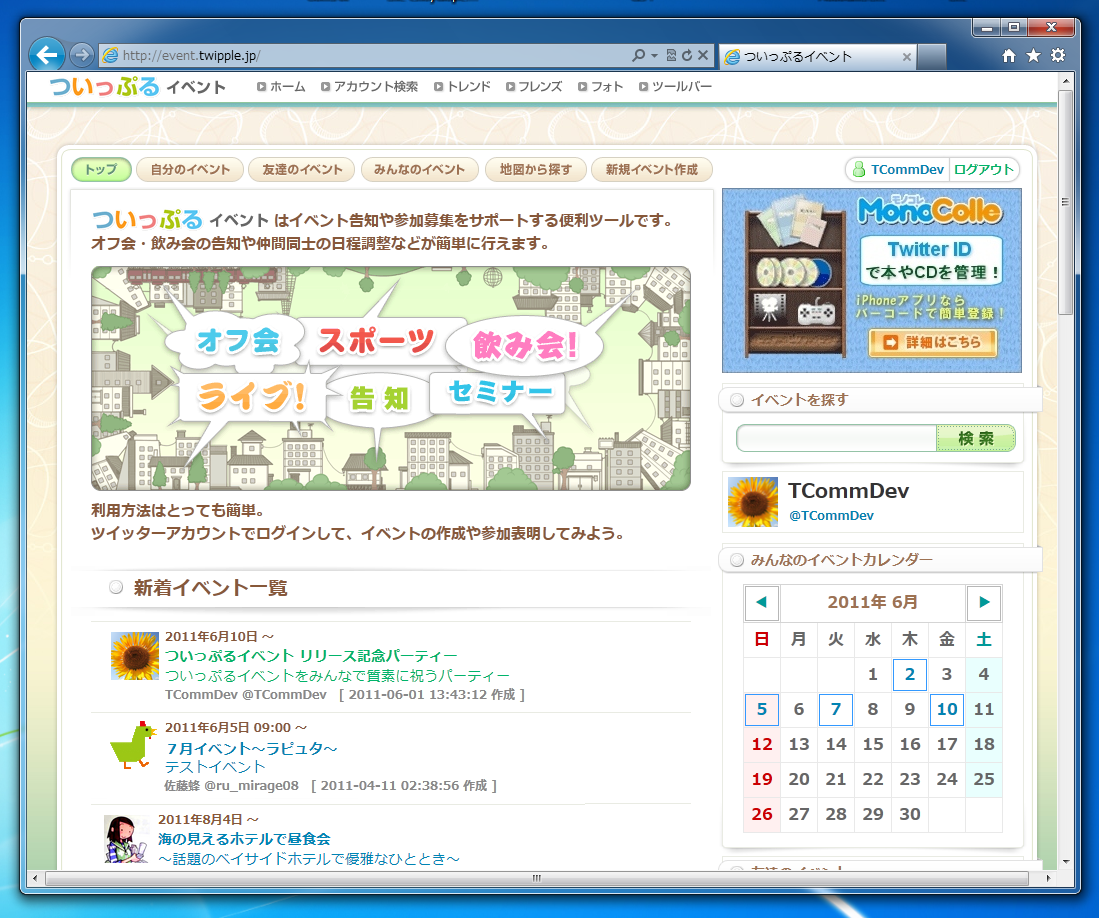Open the アカウント検索 navigation link
This screenshot has width=1099, height=918.
(x=369, y=87)
